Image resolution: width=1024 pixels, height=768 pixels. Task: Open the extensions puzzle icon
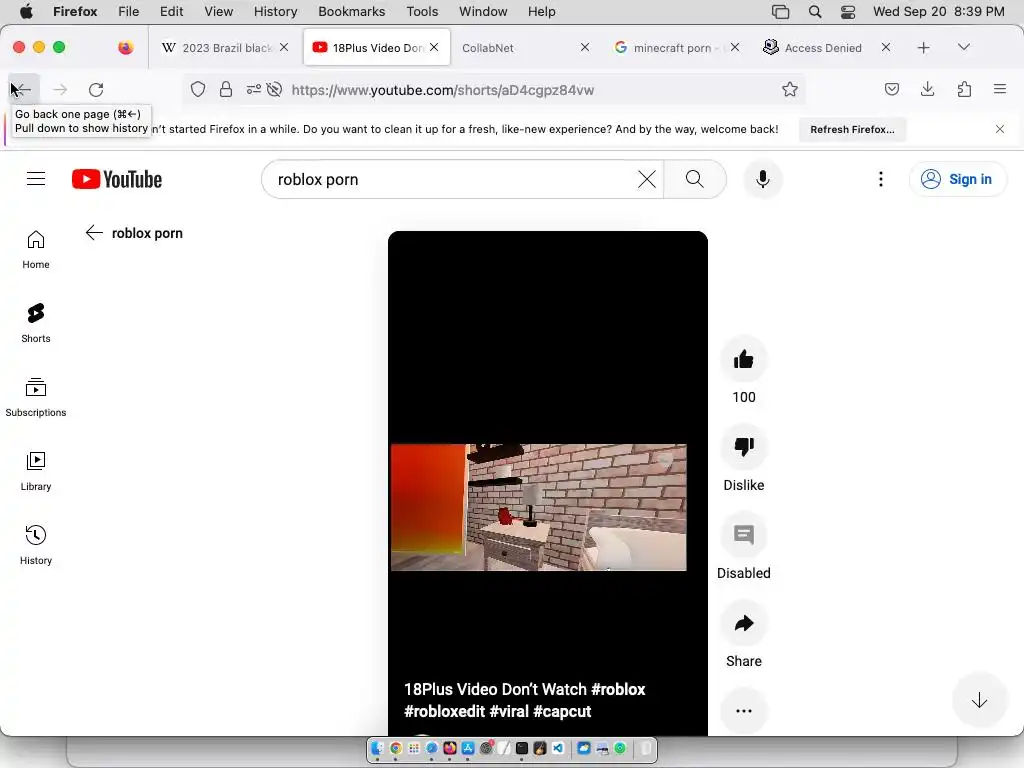click(964, 89)
